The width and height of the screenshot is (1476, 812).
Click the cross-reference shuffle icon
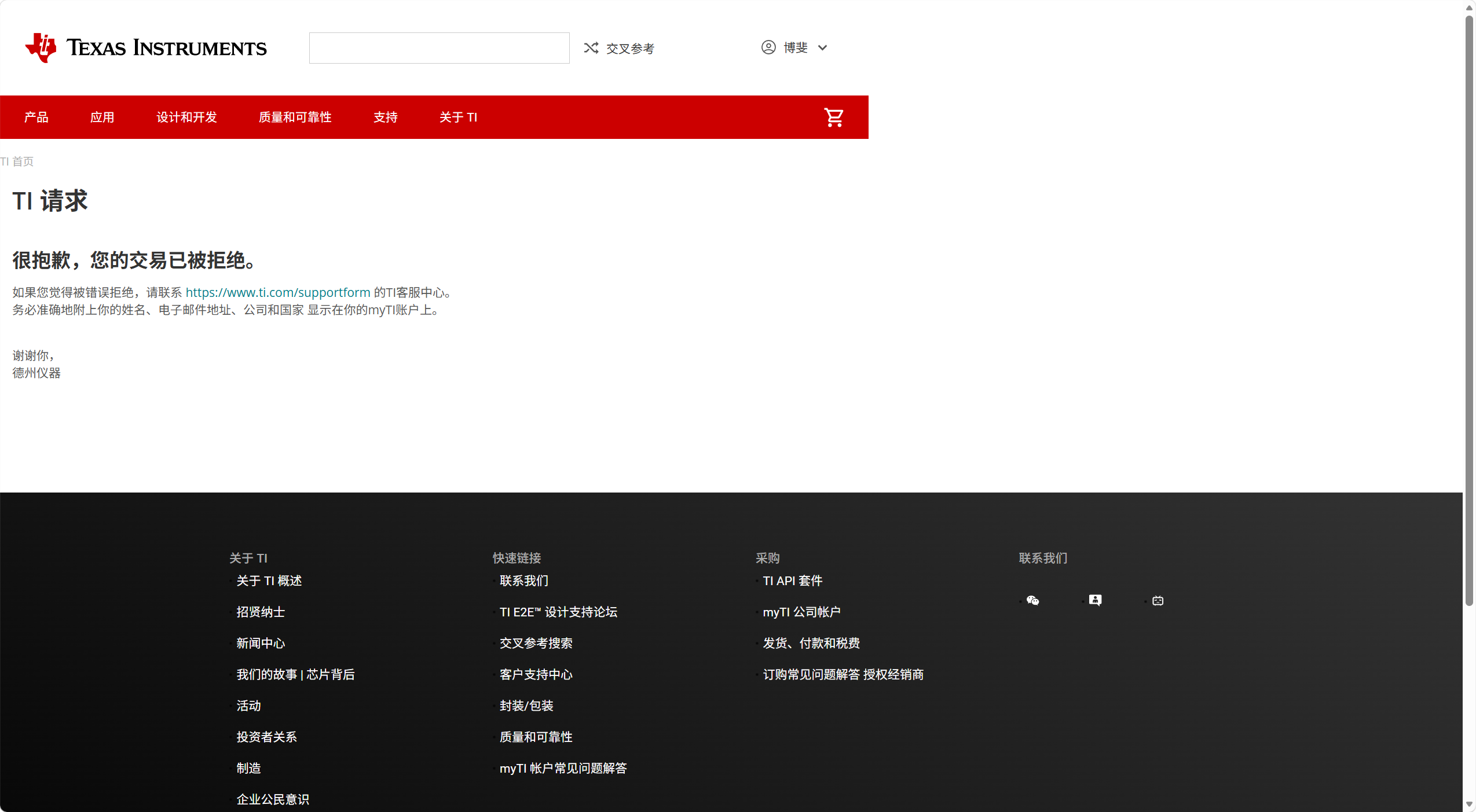(x=591, y=48)
